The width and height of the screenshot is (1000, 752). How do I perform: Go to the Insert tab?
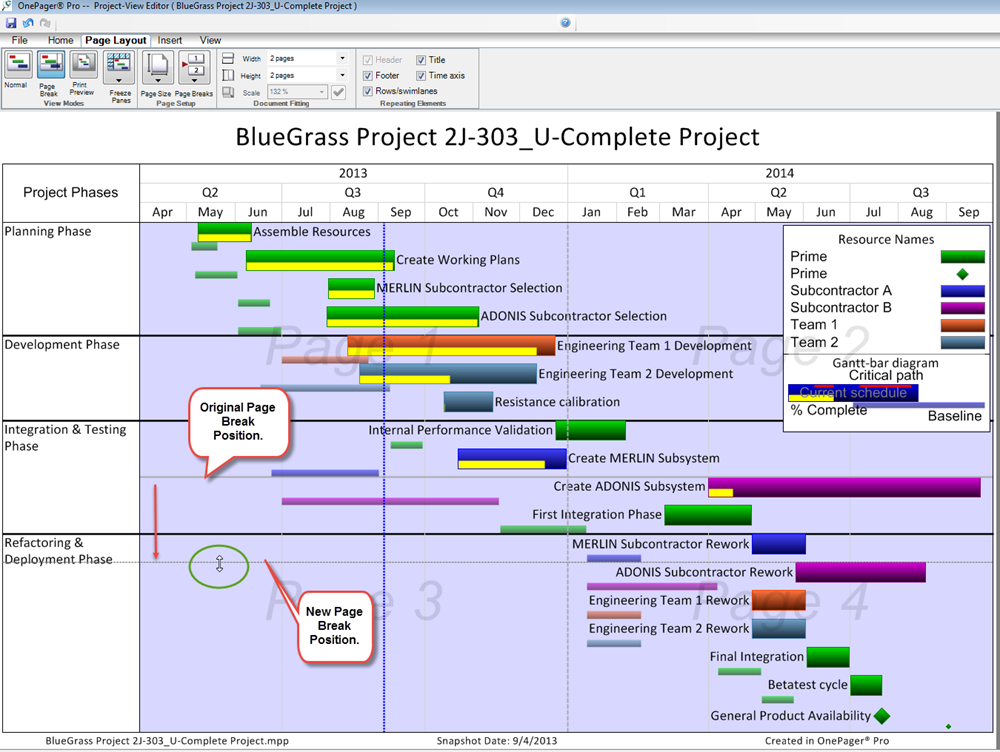coord(170,40)
